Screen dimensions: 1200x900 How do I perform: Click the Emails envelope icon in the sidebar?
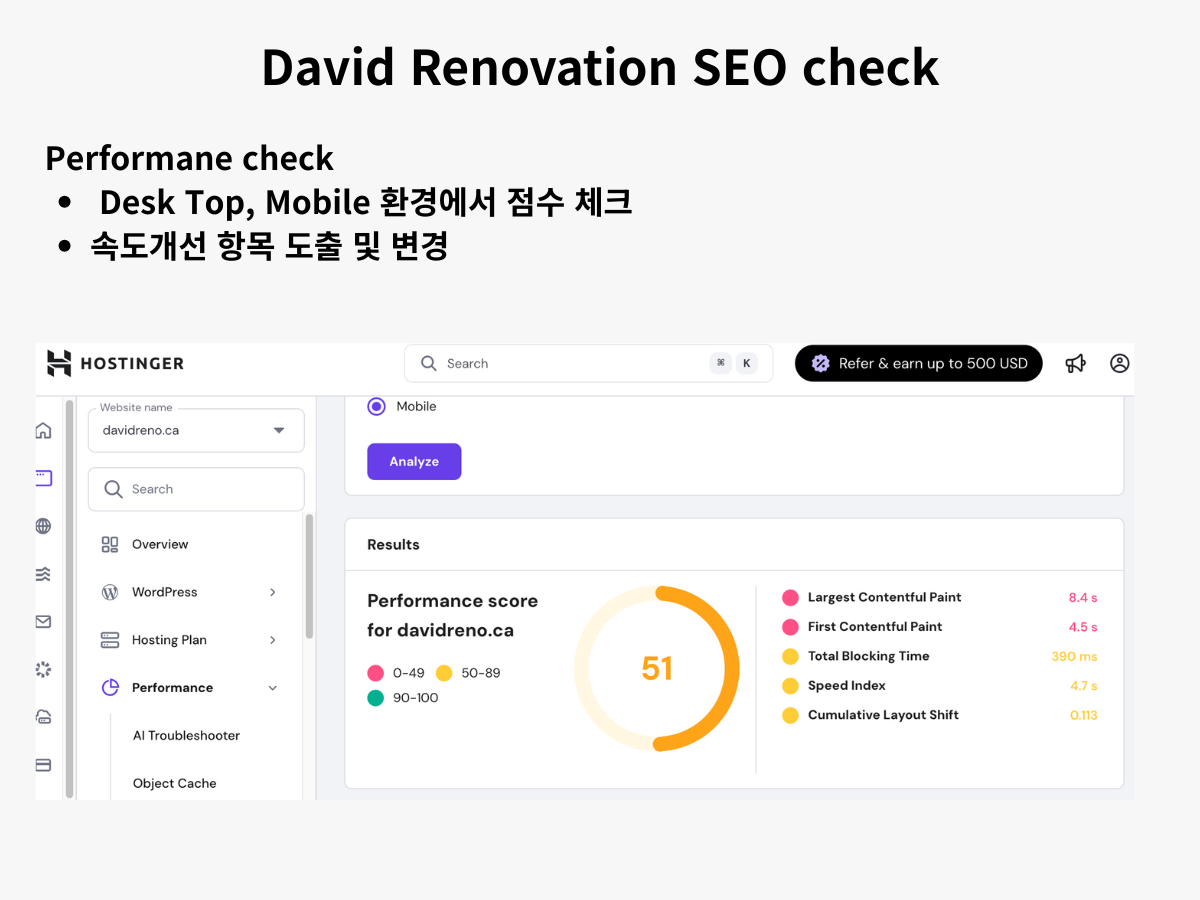pyautogui.click(x=42, y=621)
